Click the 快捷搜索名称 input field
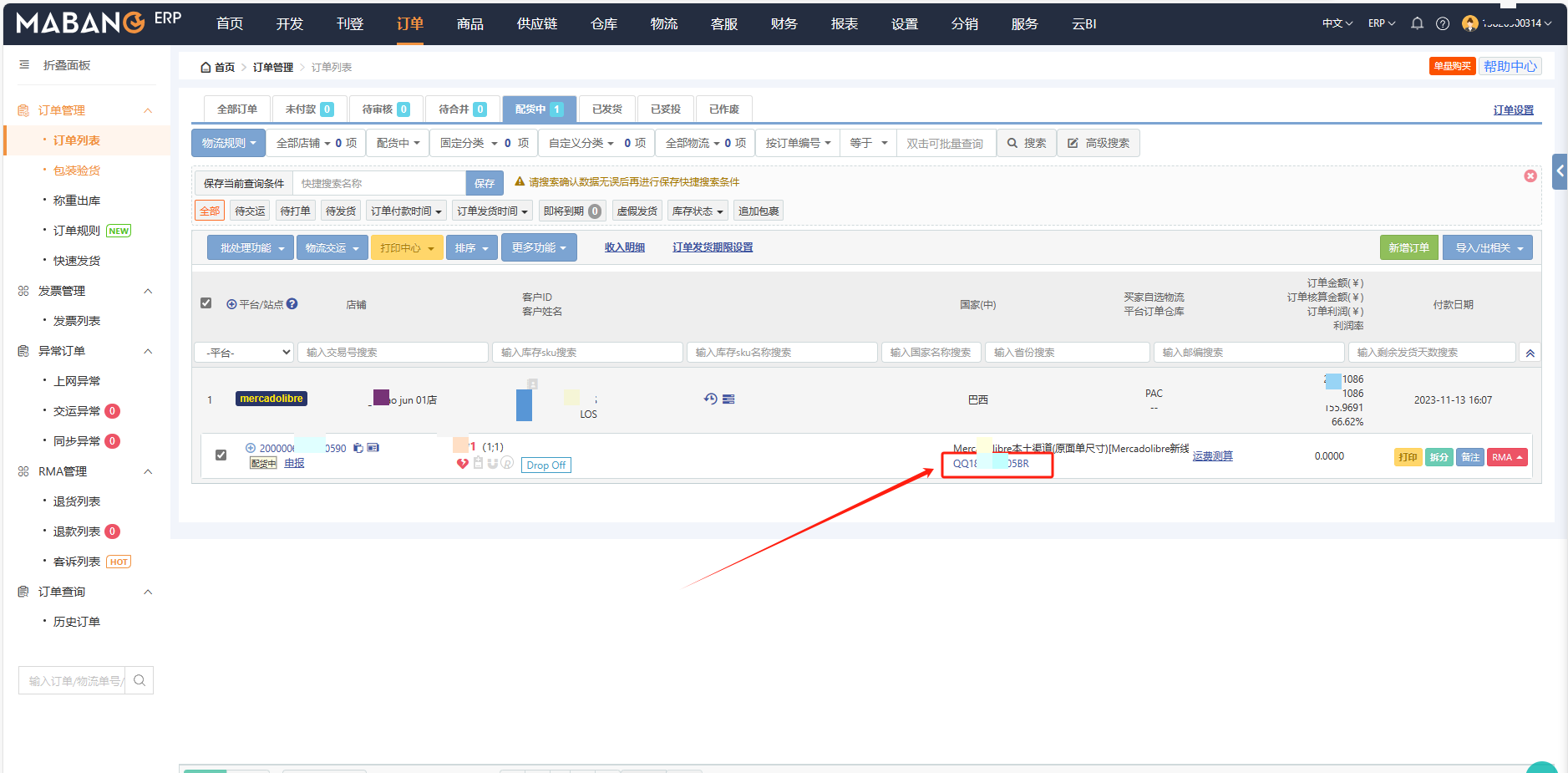 click(379, 183)
